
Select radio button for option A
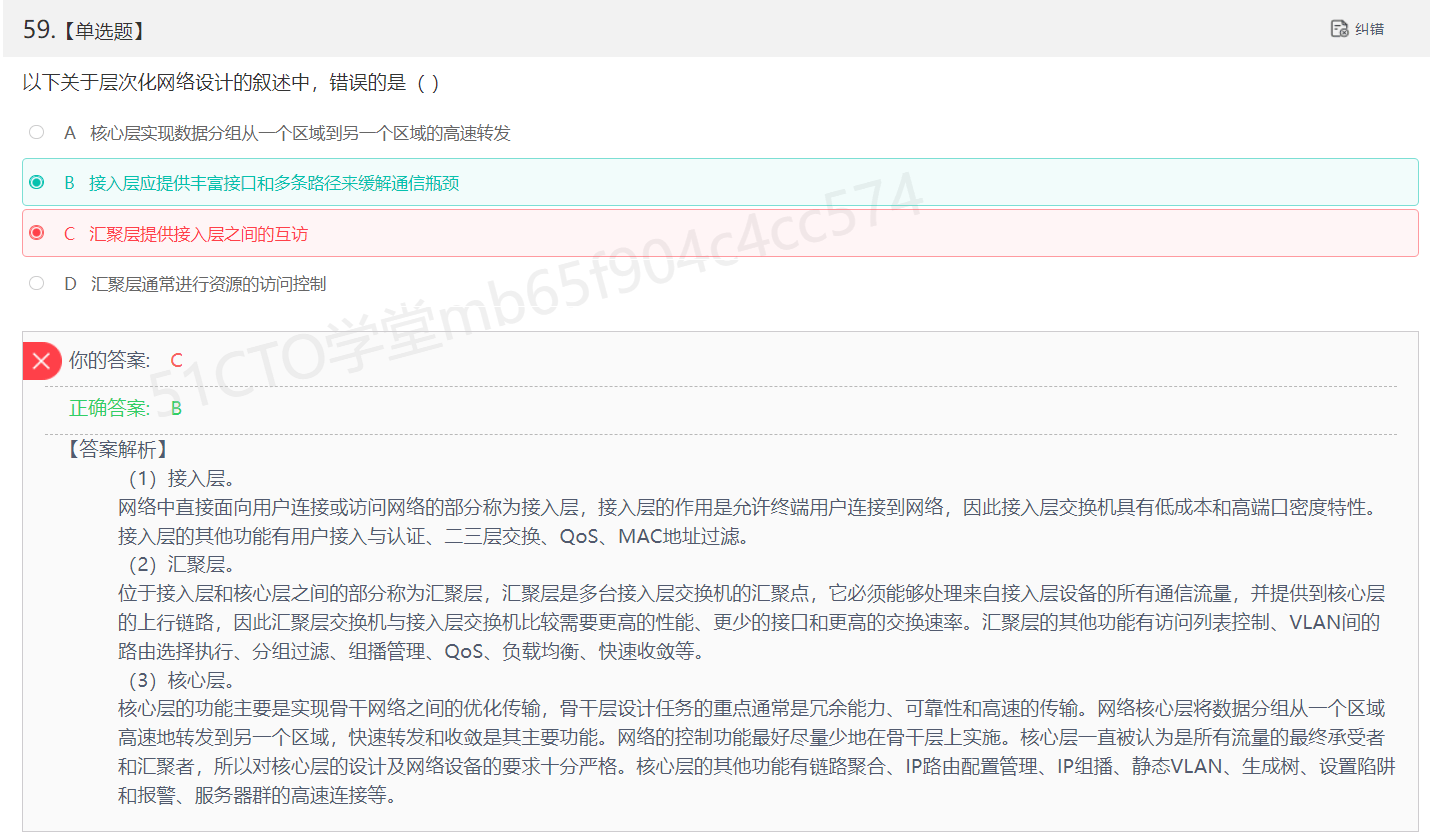(37, 132)
